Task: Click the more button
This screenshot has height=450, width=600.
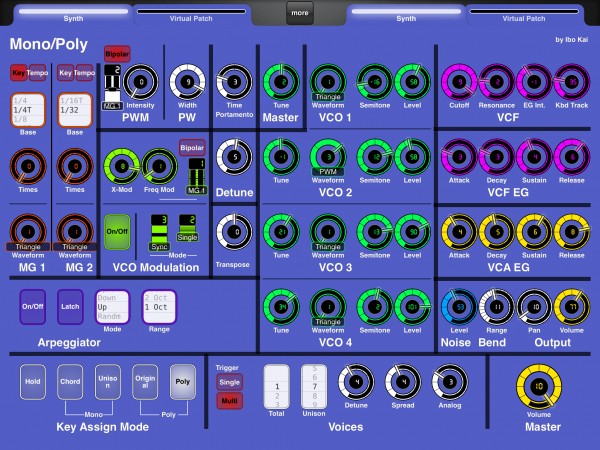Action: click(300, 13)
